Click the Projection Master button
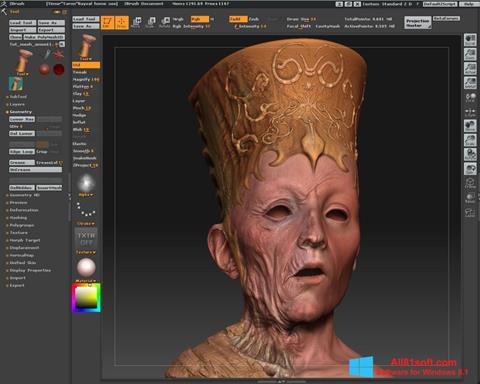 click(x=418, y=23)
